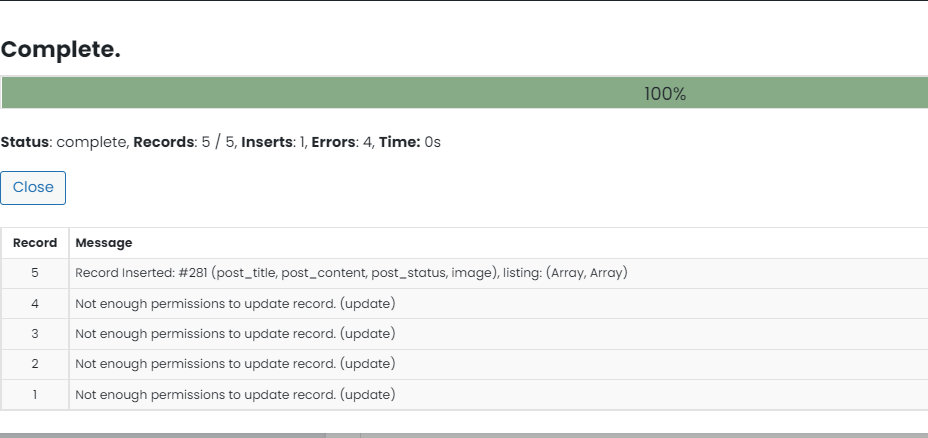The width and height of the screenshot is (928, 438).
Task: Click the Record column header
Action: pyautogui.click(x=35, y=243)
